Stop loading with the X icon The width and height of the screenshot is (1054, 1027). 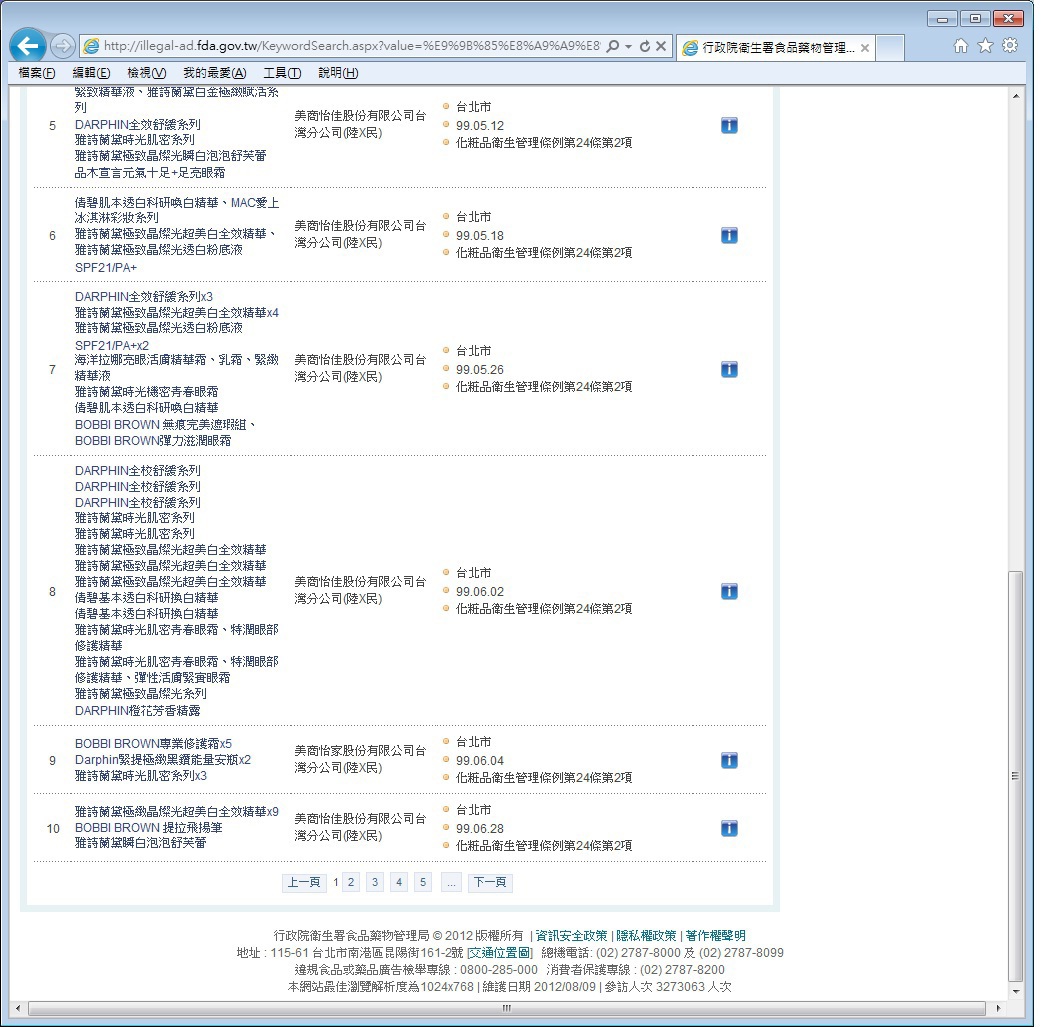[x=661, y=46]
